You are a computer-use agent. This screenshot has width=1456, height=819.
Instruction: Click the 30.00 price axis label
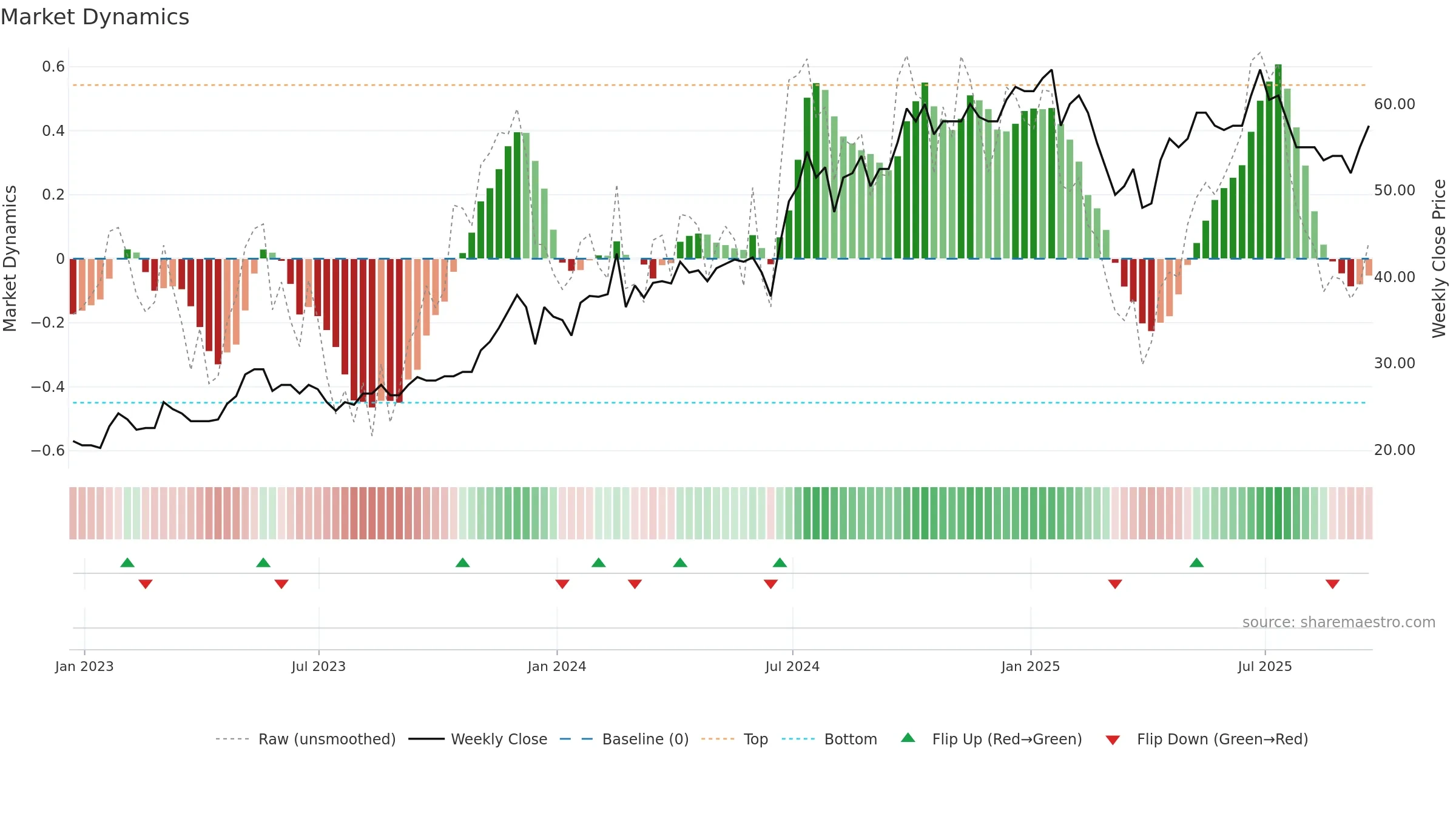click(x=1395, y=363)
